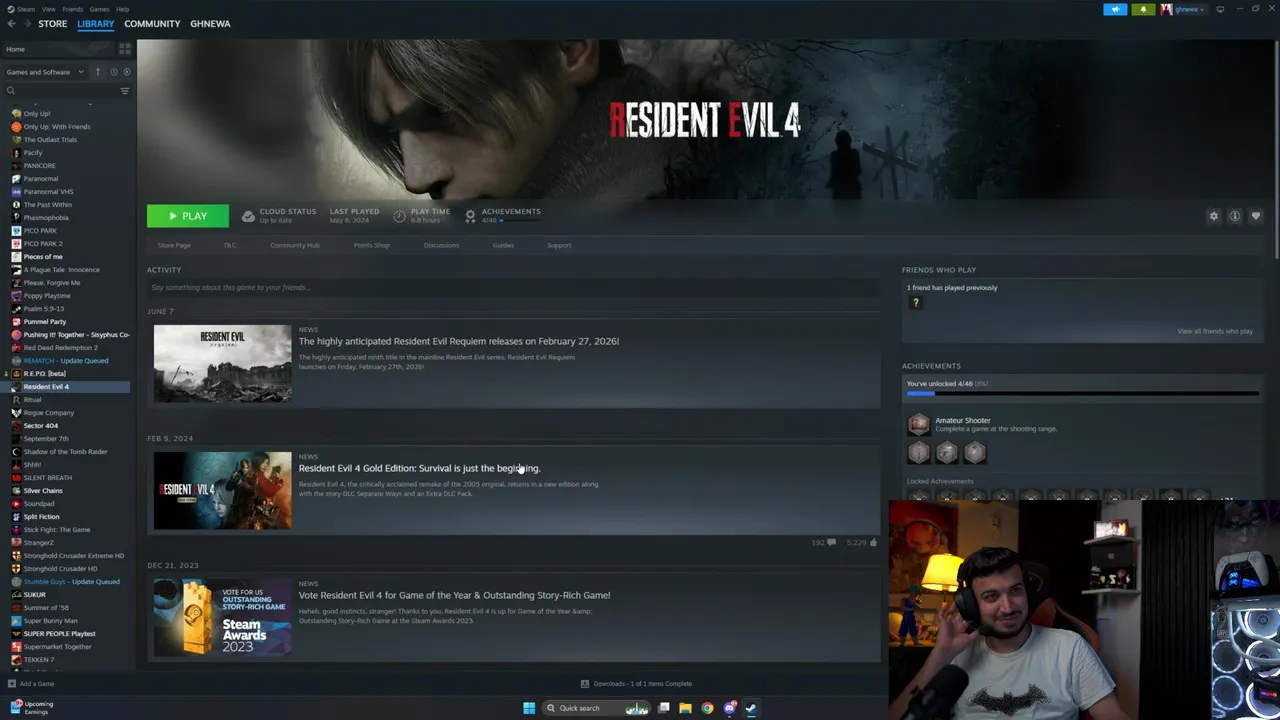Open the Windows Start button
Image resolution: width=1280 pixels, height=720 pixels.
pos(529,708)
